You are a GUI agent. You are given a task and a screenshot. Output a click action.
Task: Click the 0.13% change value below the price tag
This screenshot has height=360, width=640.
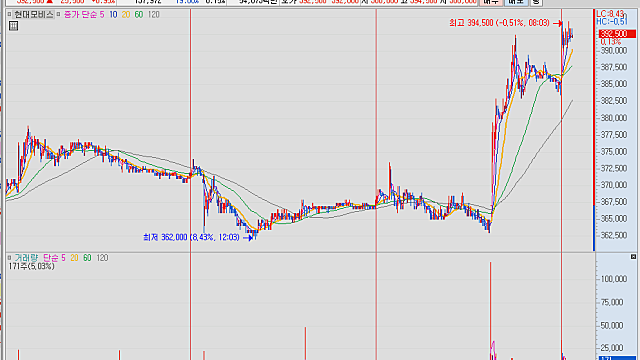pos(611,42)
